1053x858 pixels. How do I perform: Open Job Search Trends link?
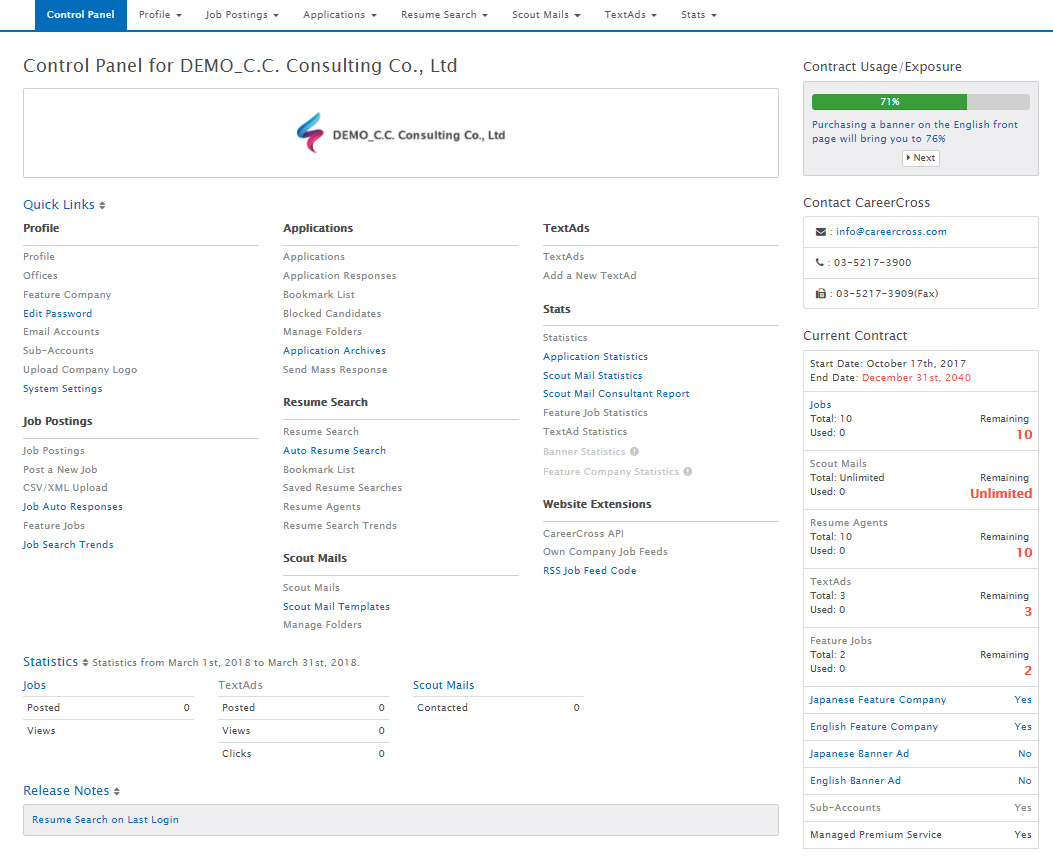(x=68, y=544)
